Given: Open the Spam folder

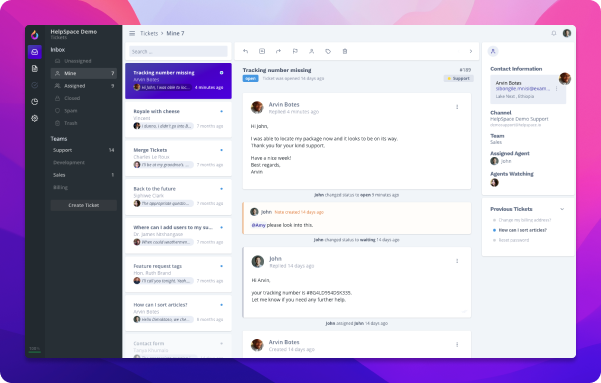Looking at the screenshot, I should click(84, 111).
